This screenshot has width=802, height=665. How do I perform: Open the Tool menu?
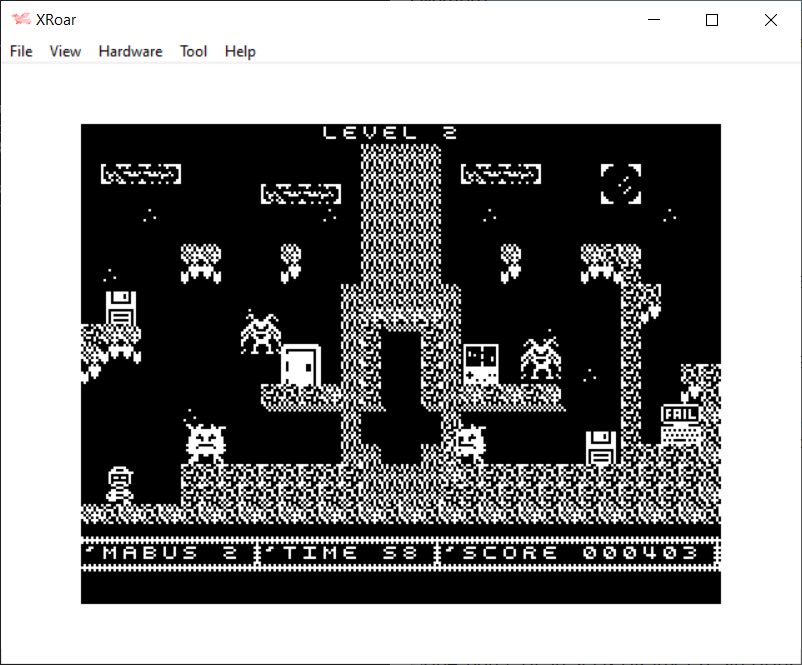coord(193,51)
